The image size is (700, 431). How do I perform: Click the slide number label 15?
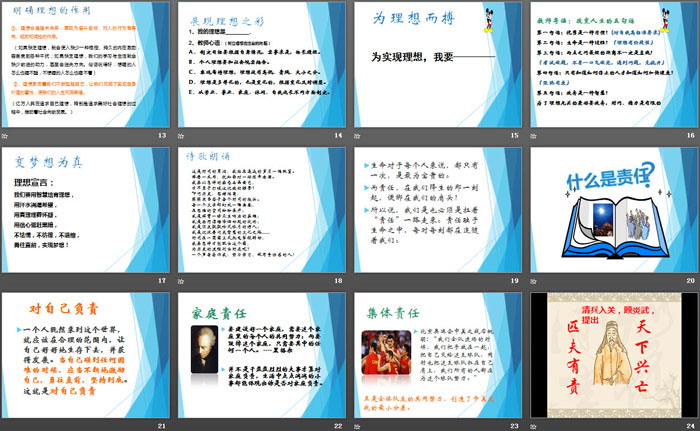pyautogui.click(x=515, y=135)
